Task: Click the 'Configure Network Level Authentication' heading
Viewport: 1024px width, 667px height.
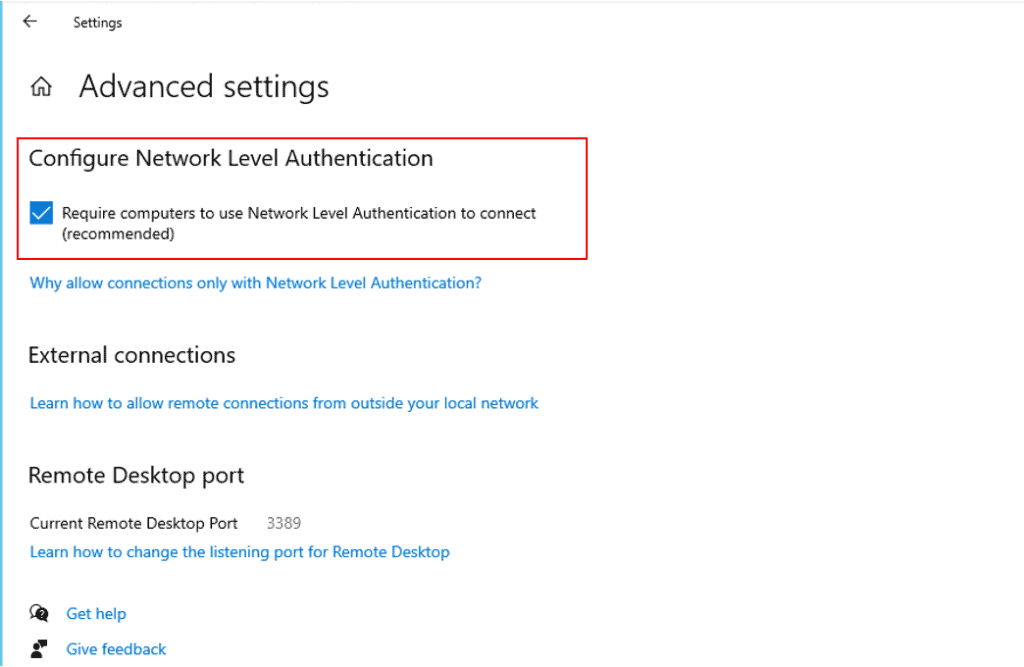Action: [x=230, y=158]
